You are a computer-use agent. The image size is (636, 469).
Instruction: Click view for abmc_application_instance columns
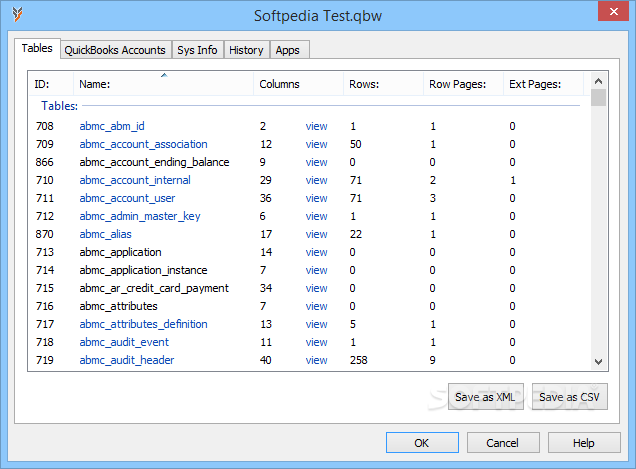(x=316, y=270)
